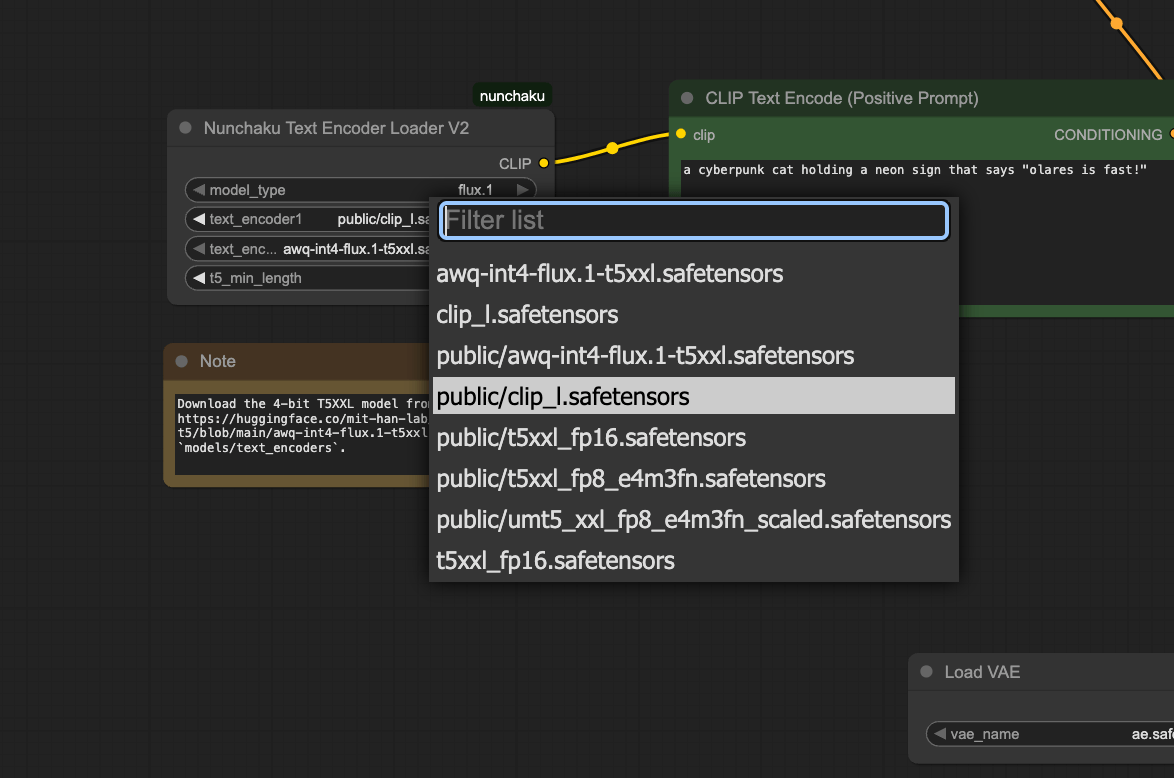1174x778 pixels.
Task: Select the highlighted public/clip_l.safetensors item
Action: pyautogui.click(x=563, y=397)
